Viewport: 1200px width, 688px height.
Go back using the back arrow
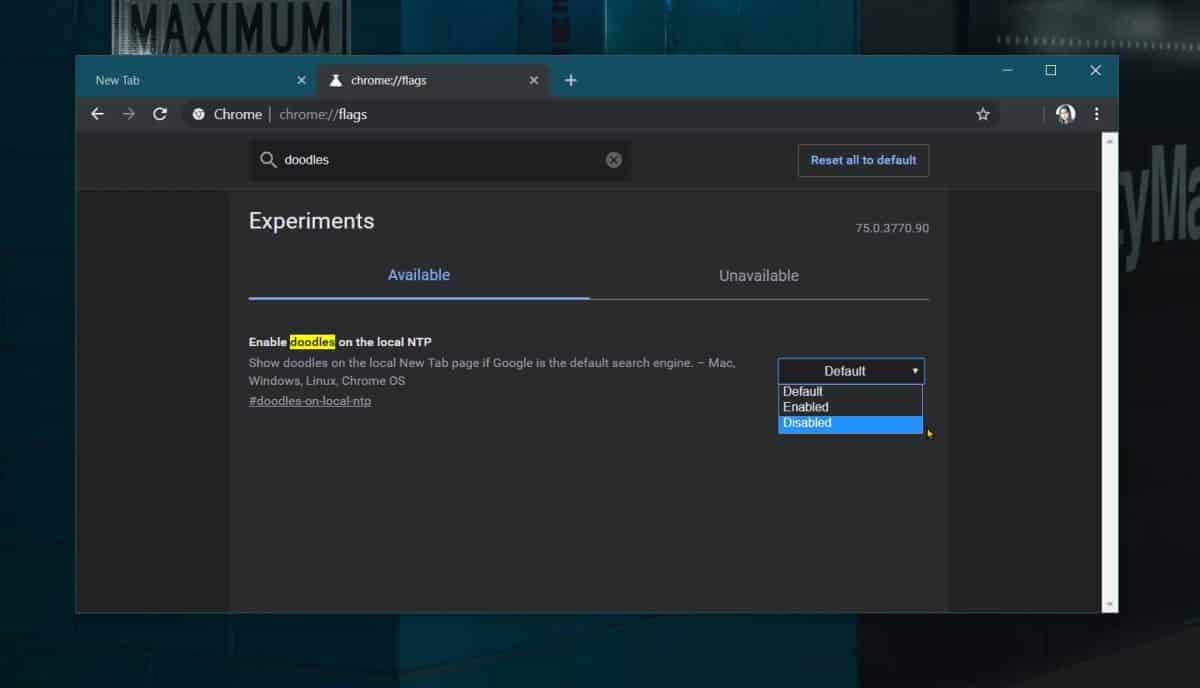tap(97, 114)
